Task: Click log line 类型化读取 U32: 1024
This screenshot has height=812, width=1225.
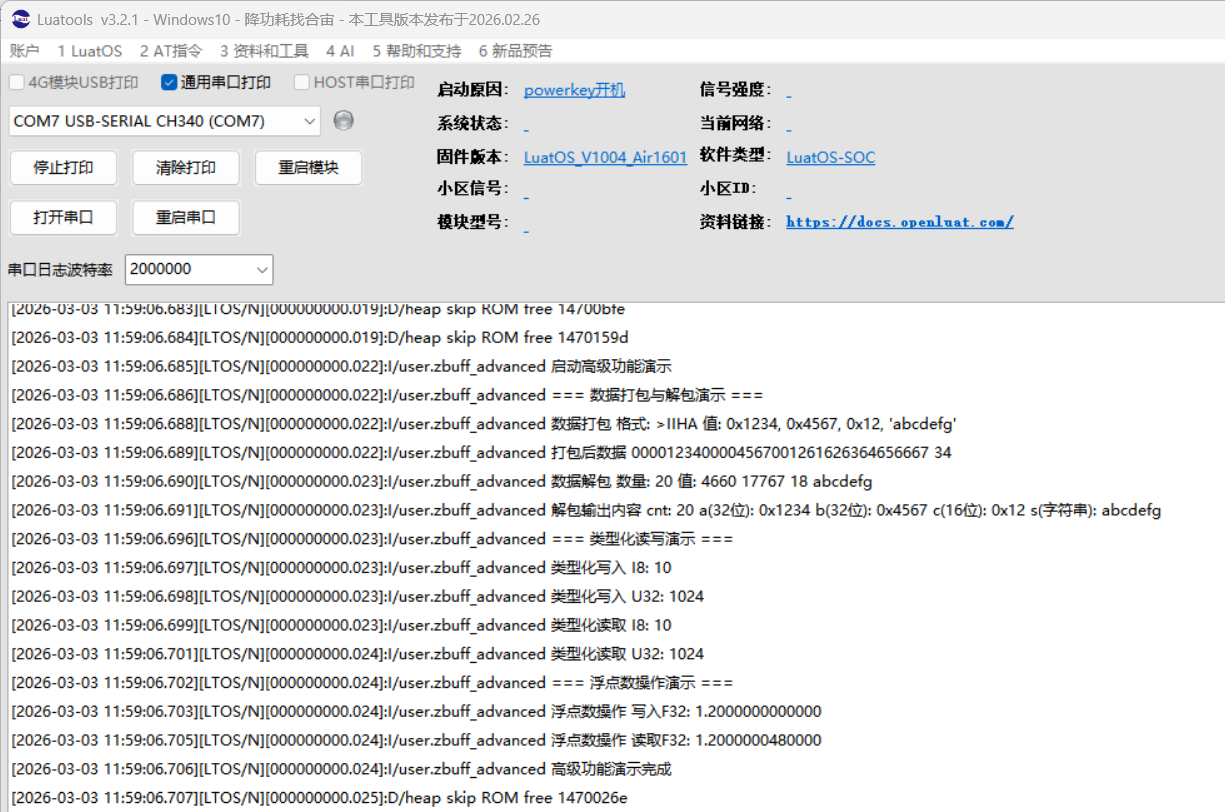Action: (x=358, y=654)
